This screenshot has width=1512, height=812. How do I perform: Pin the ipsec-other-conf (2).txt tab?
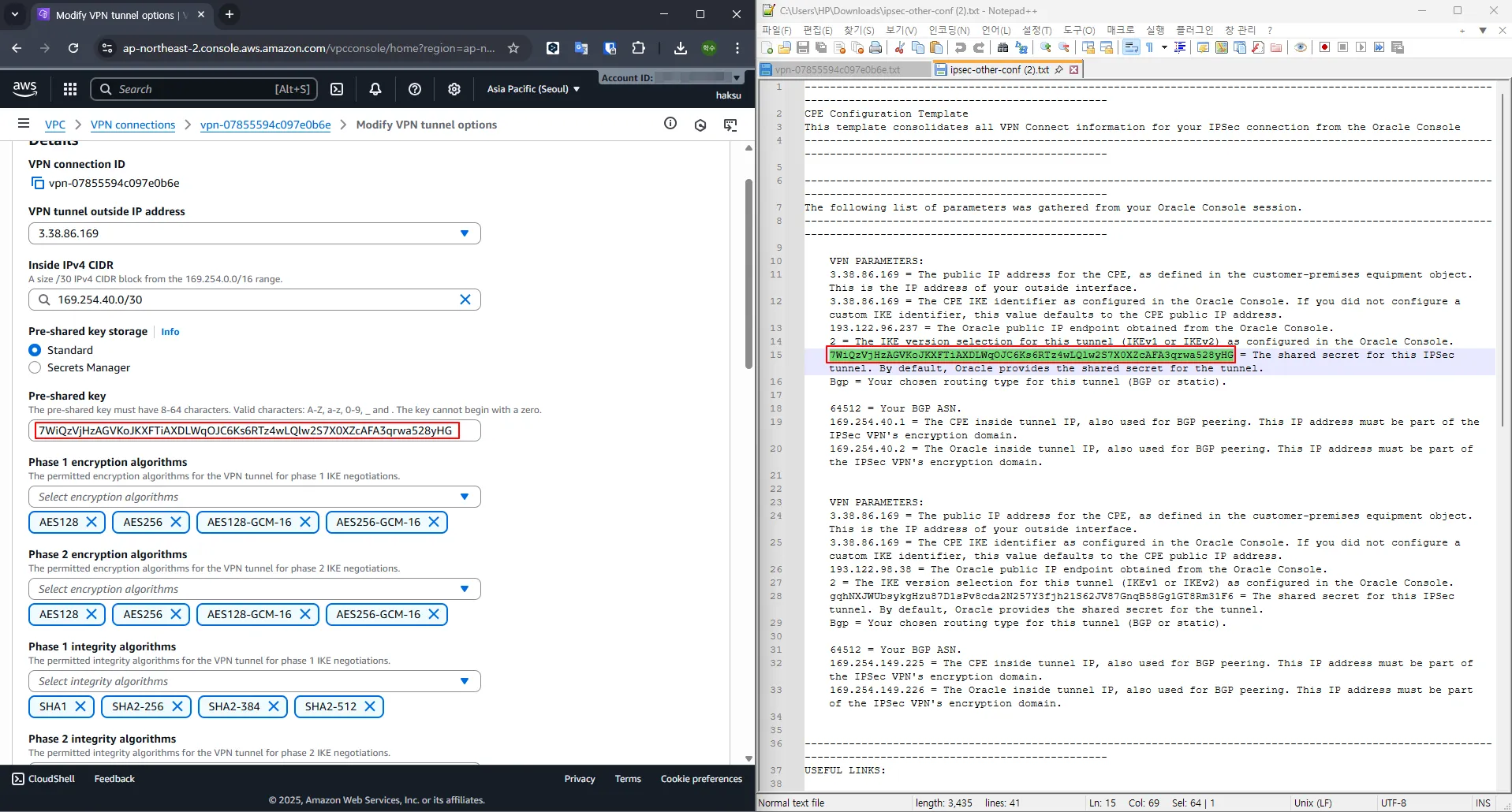[x=1059, y=69]
